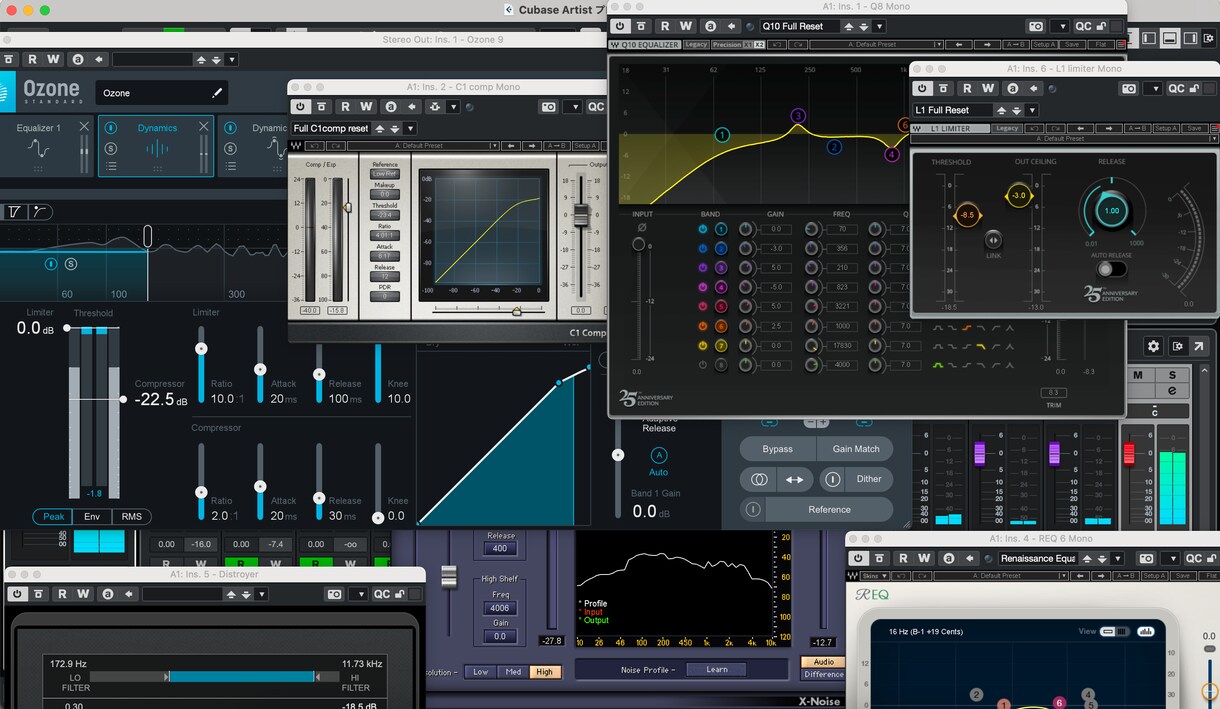The height and width of the screenshot is (709, 1220).
Task: Toggle band 6 enable button in Q10 list
Action: [704, 326]
